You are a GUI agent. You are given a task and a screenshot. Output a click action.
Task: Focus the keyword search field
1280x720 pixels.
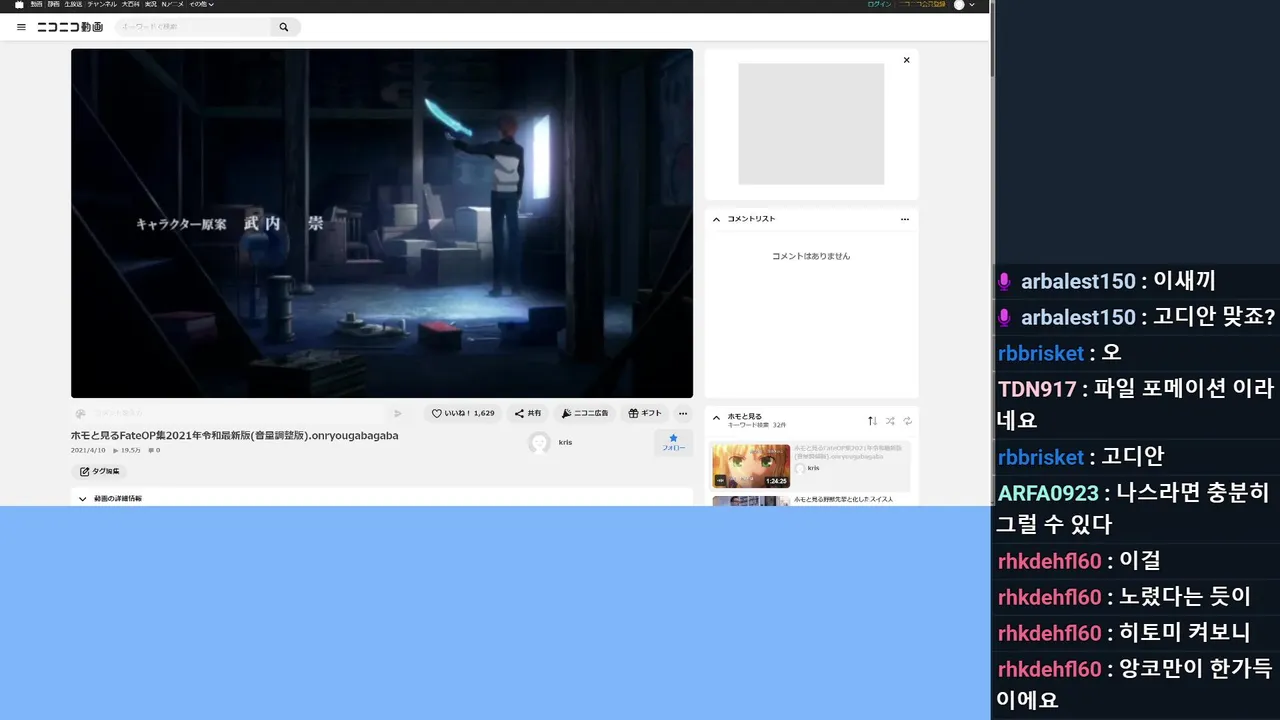click(194, 27)
